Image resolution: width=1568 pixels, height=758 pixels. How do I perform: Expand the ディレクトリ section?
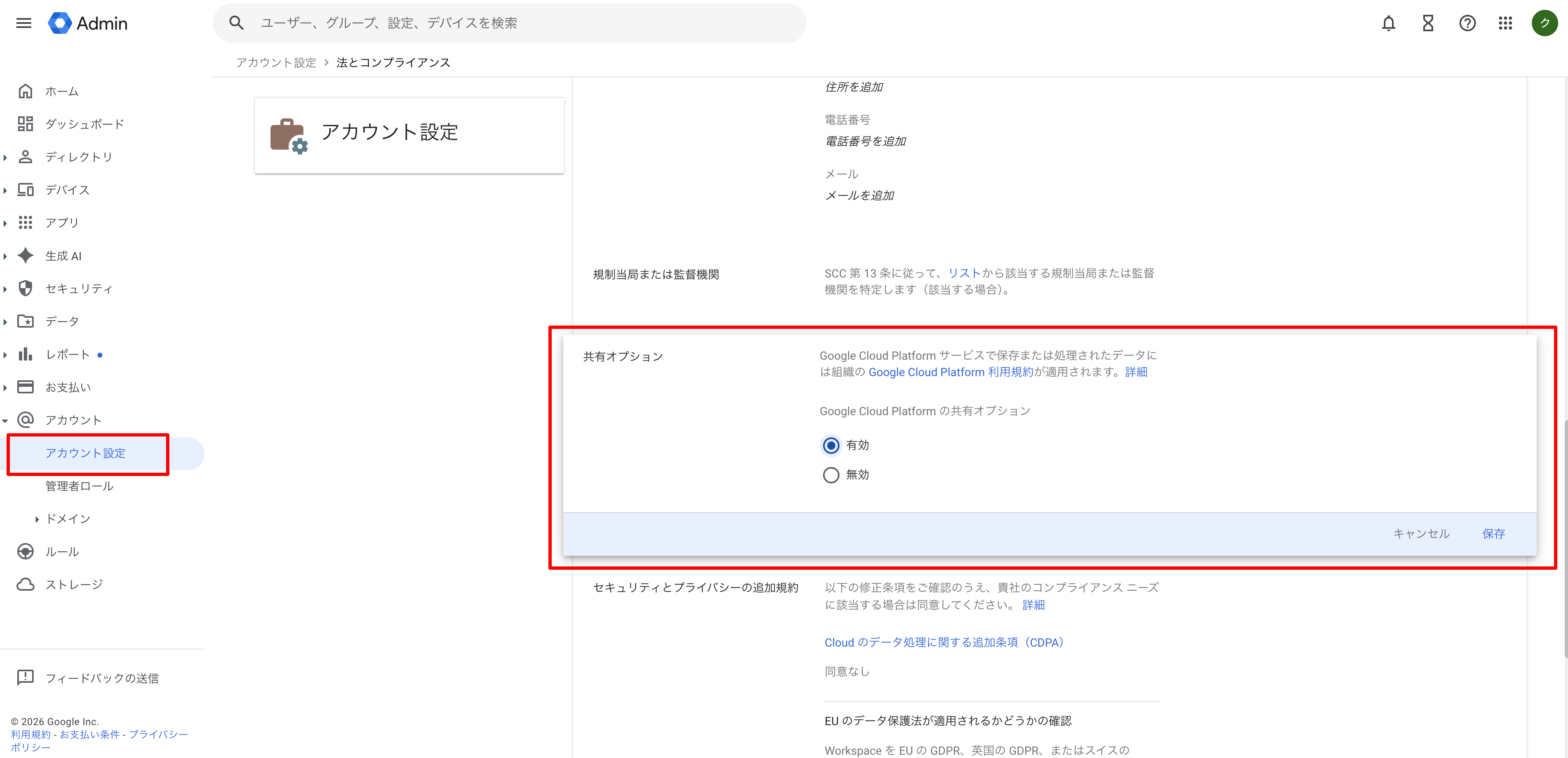(x=5, y=157)
